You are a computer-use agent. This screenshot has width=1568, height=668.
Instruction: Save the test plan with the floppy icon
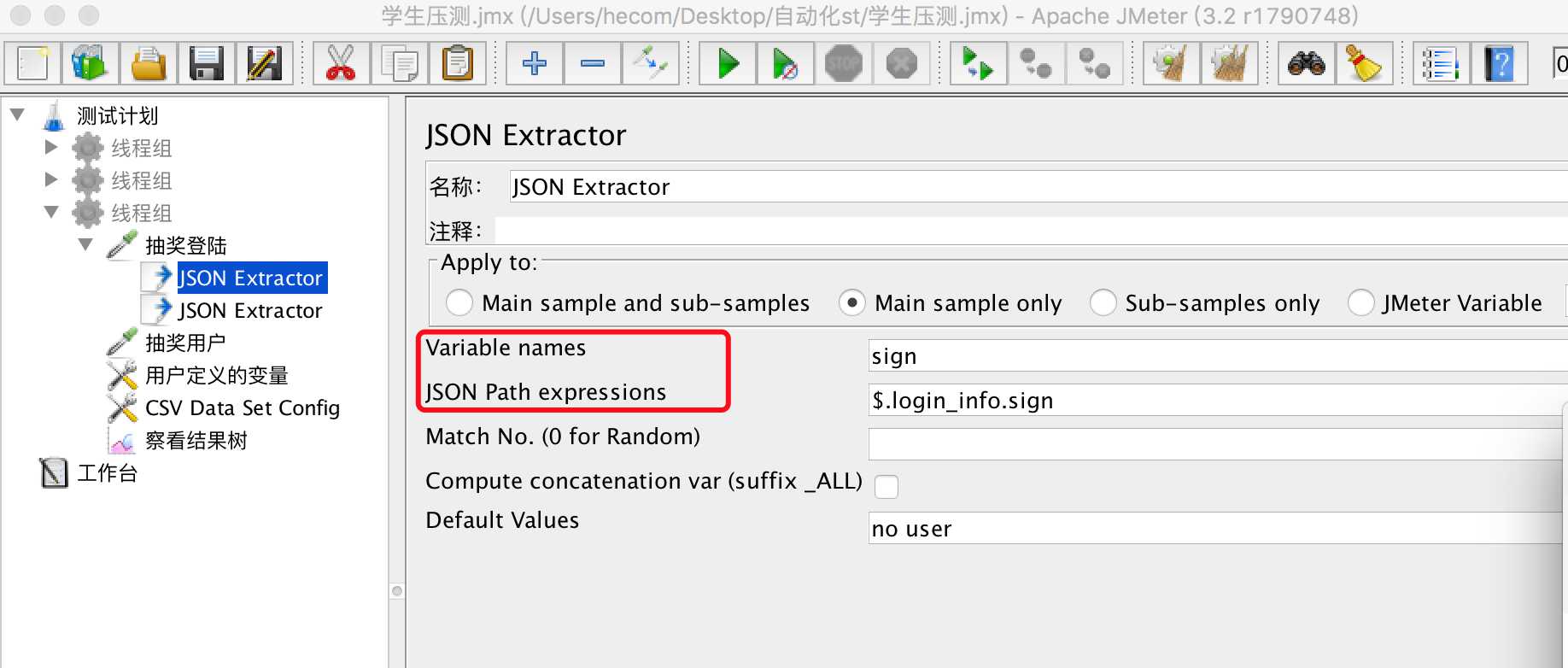tap(207, 63)
